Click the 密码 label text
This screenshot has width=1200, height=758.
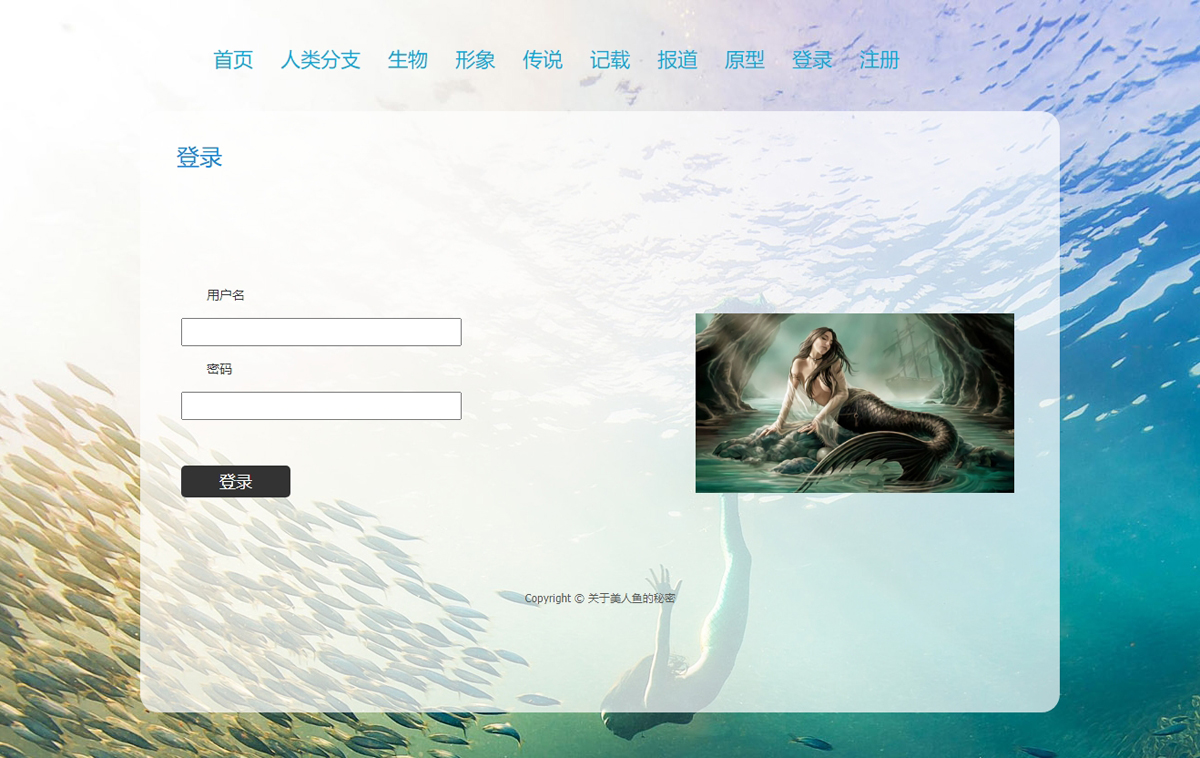pos(219,369)
